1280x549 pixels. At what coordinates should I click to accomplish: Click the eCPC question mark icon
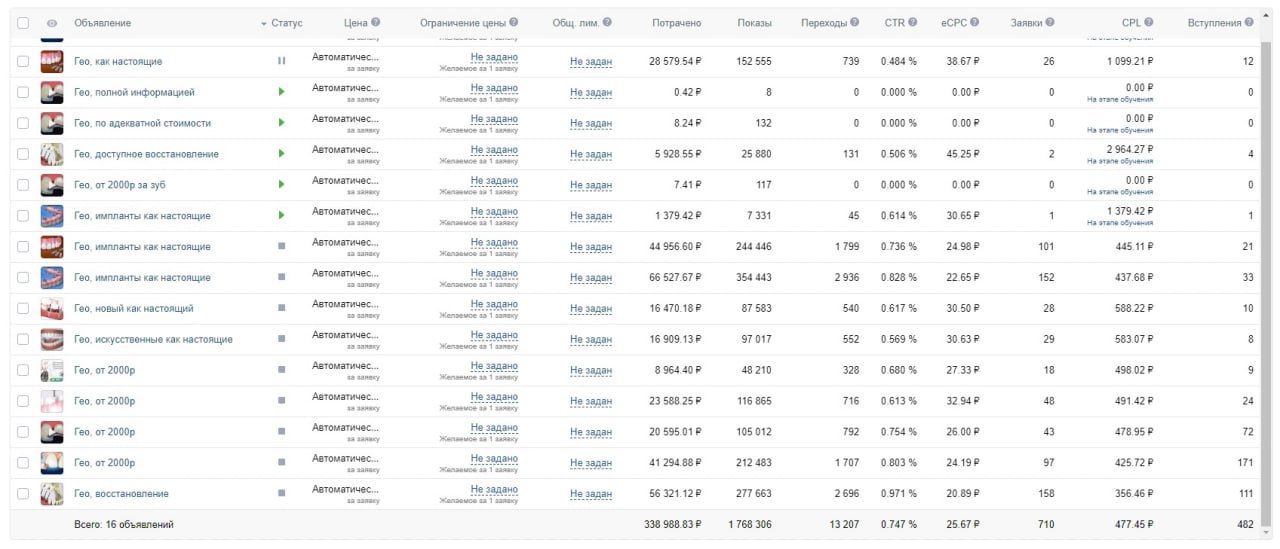974,22
